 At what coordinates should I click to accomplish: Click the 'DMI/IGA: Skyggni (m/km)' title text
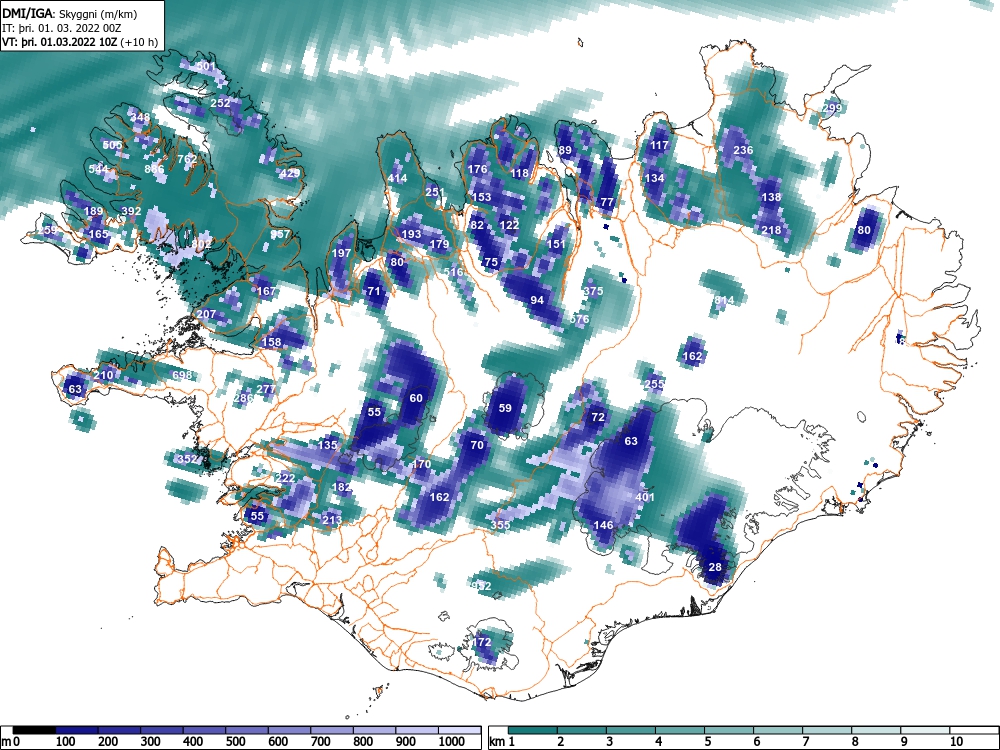point(70,13)
